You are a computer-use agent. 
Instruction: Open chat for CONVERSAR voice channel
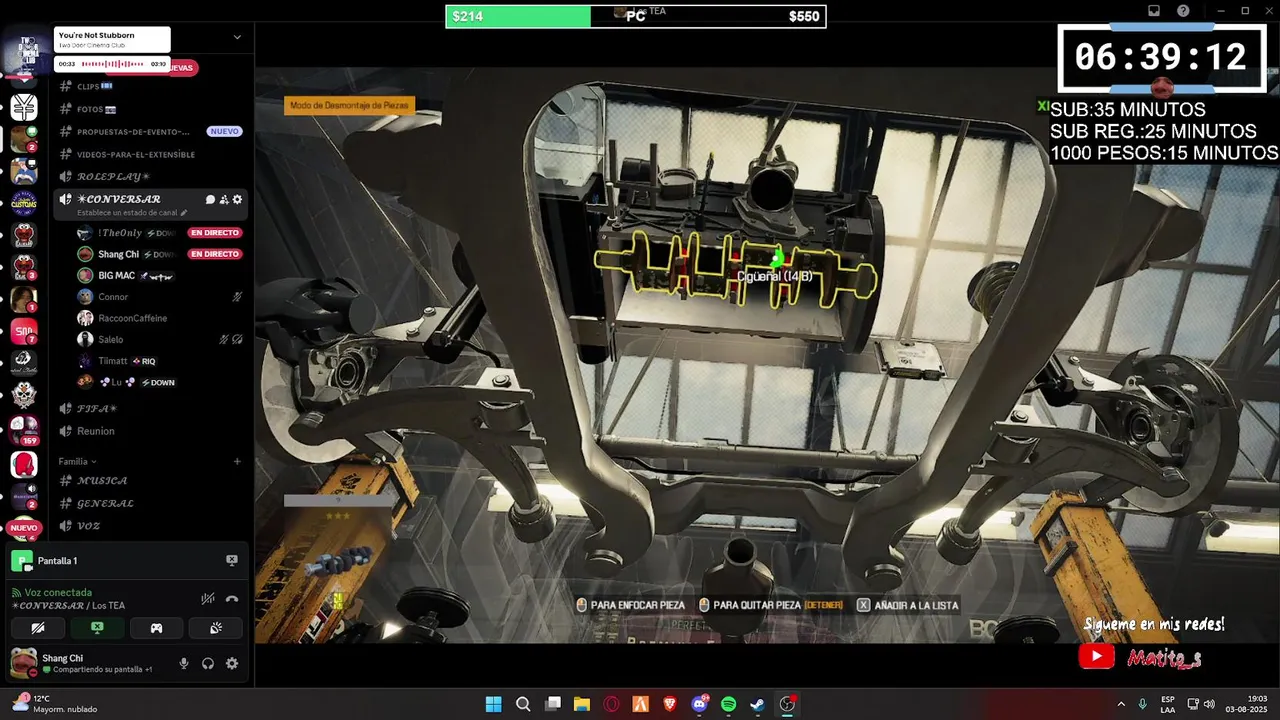(x=210, y=199)
